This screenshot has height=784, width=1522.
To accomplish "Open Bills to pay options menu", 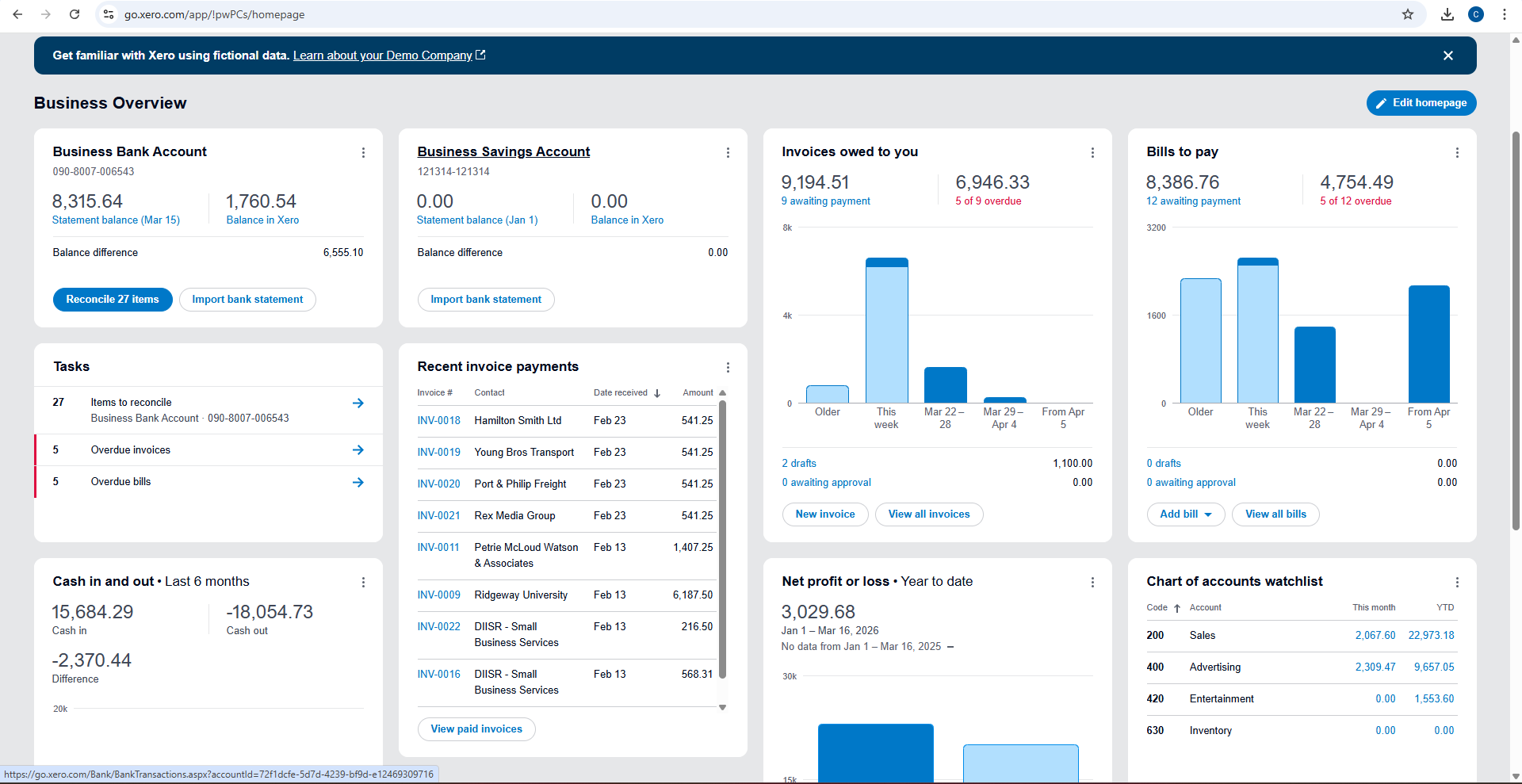I will point(1457,152).
